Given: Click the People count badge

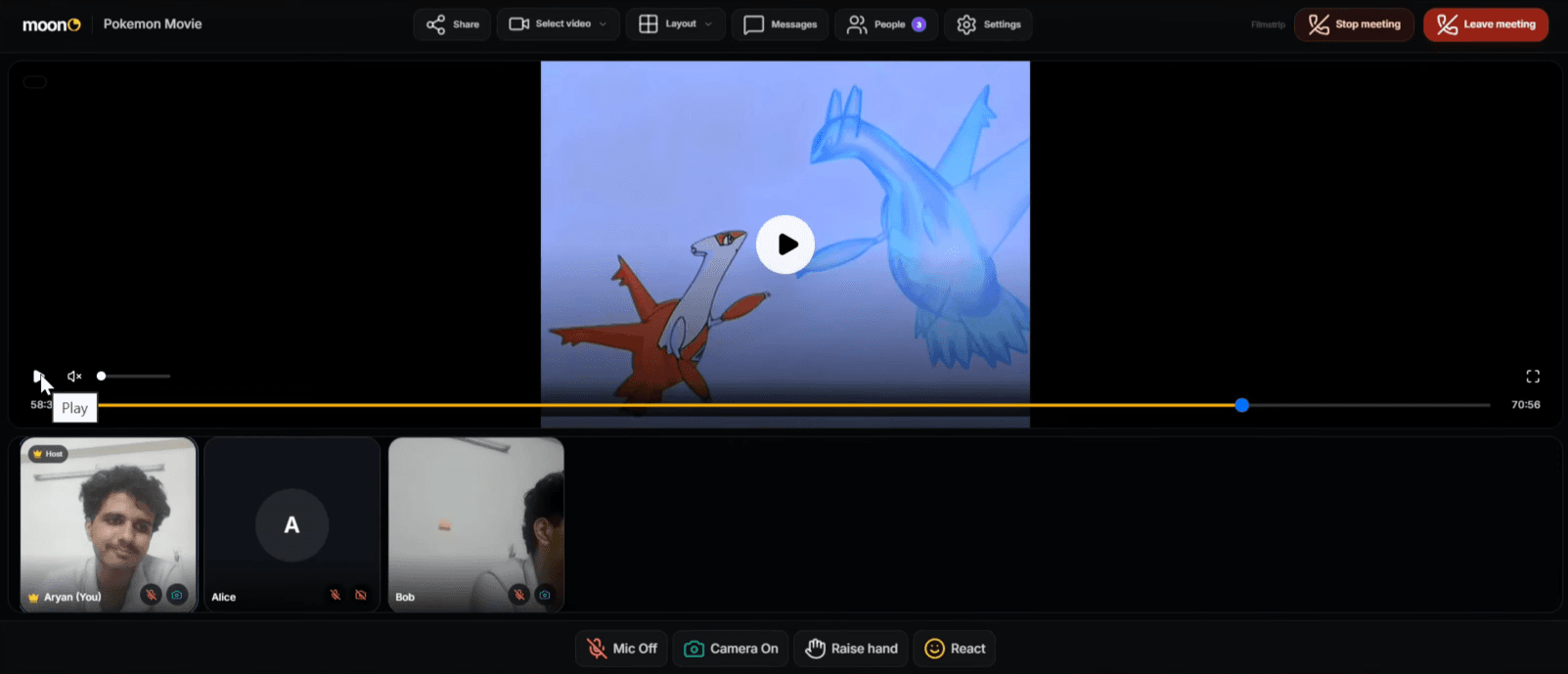Looking at the screenshot, I should click(918, 24).
